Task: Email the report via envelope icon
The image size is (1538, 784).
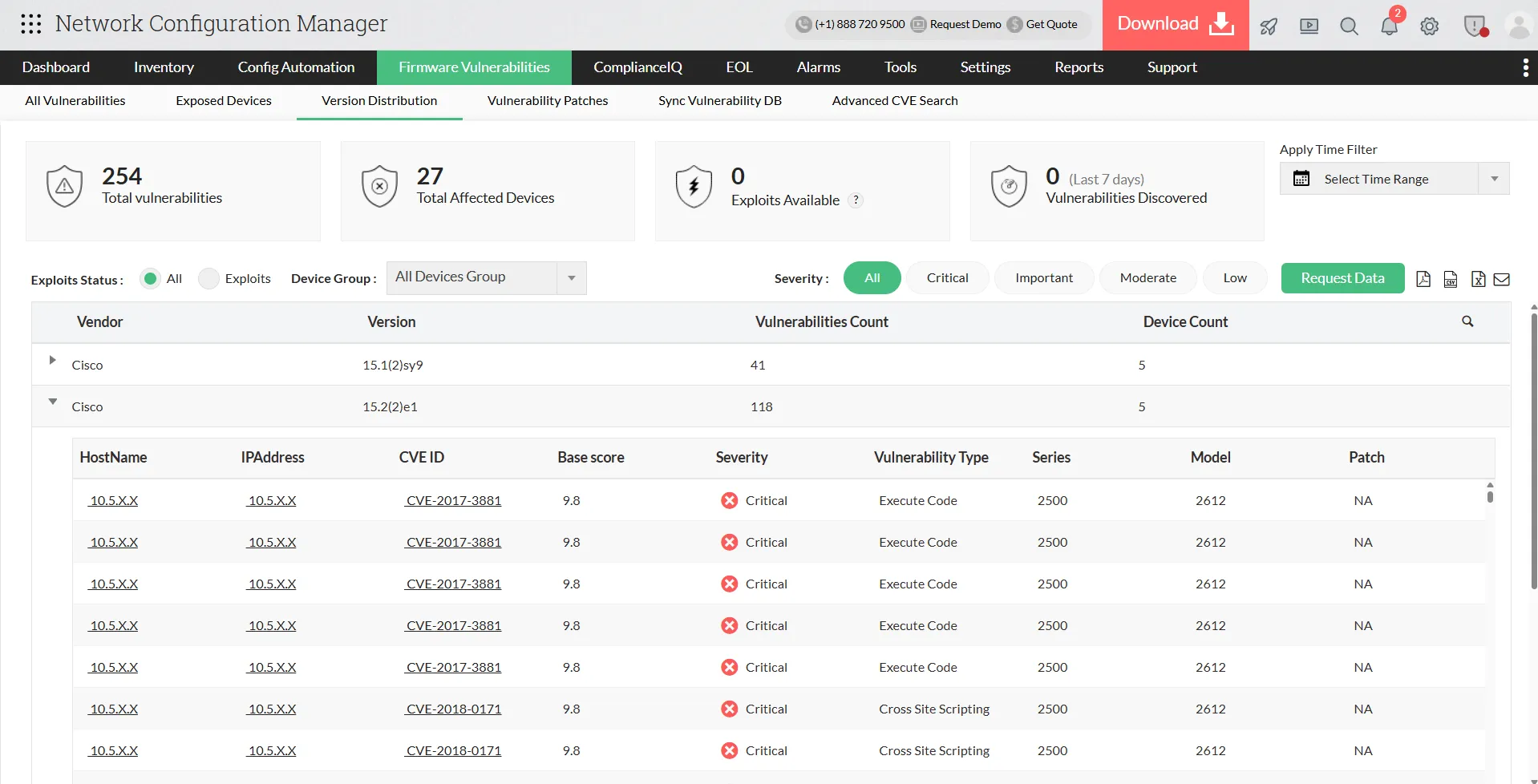Action: click(1502, 279)
